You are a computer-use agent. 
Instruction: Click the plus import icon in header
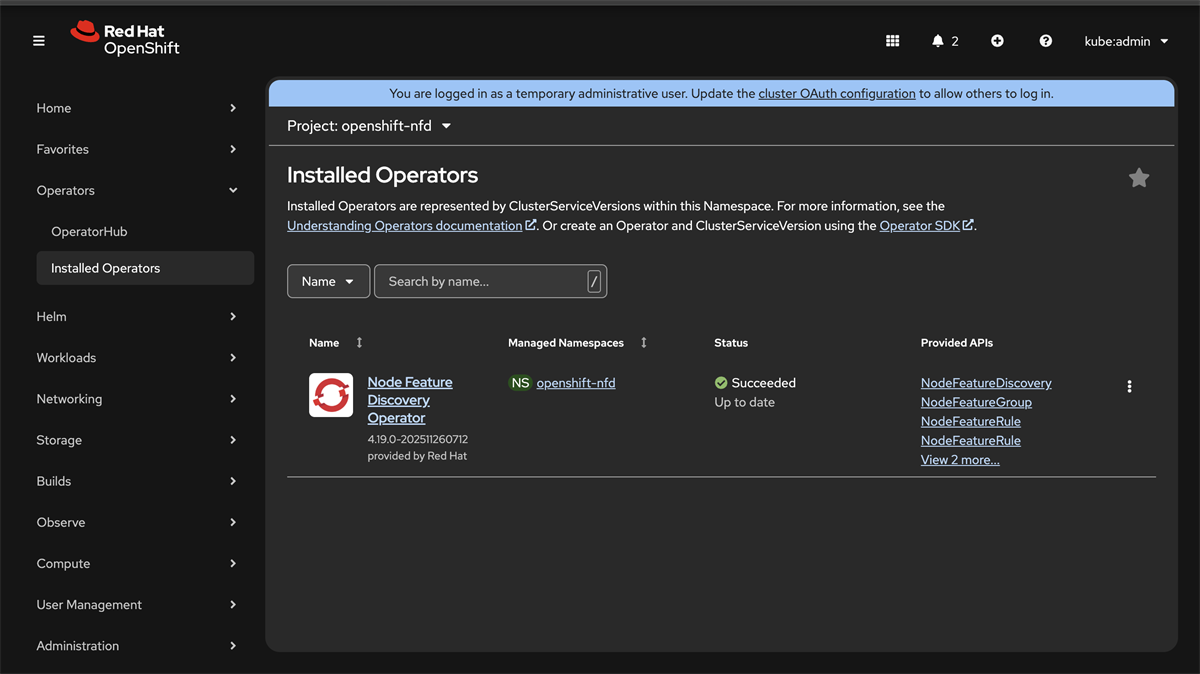(x=997, y=41)
